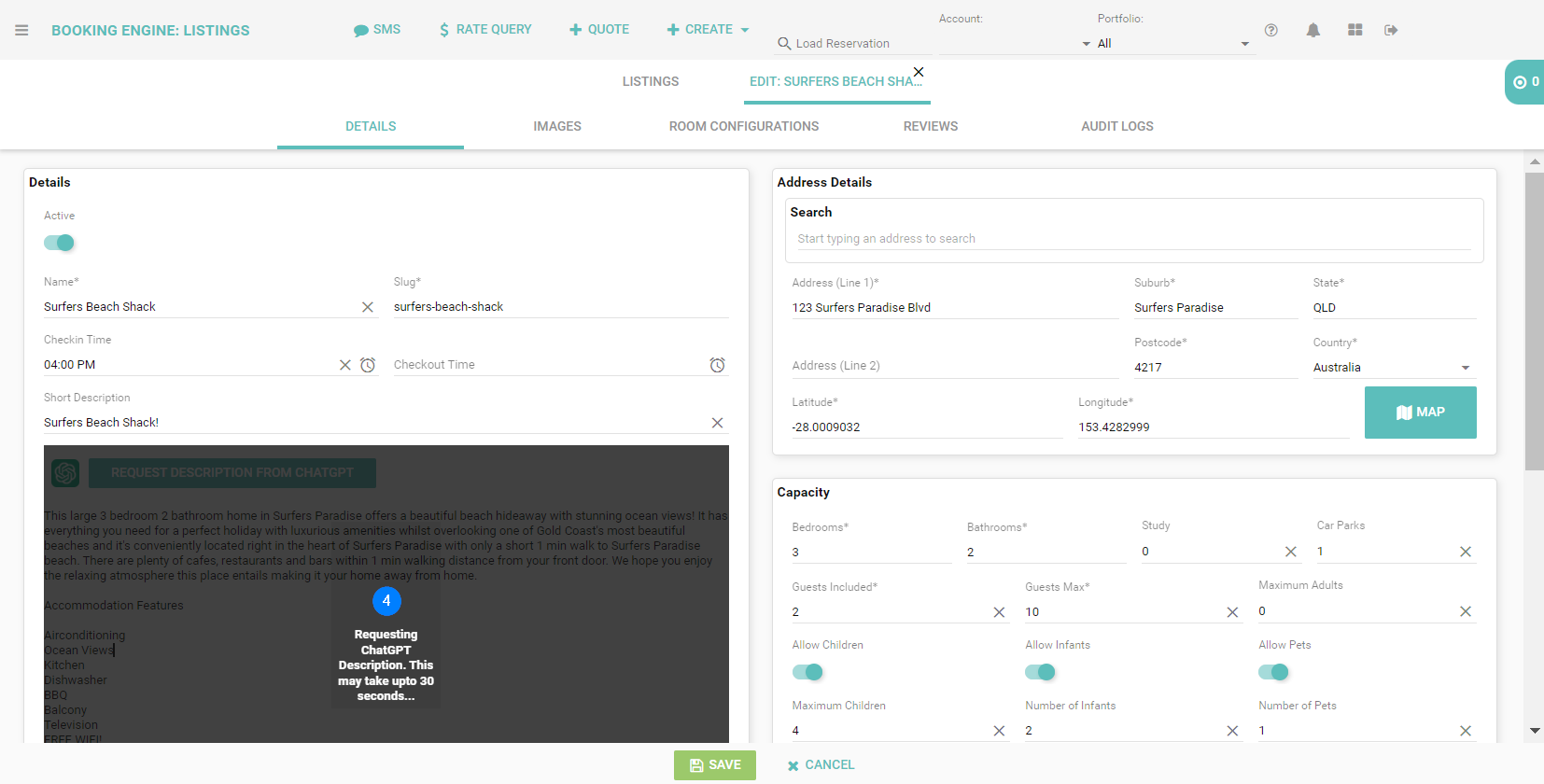
Task: Open the hamburger navigation menu
Action: 21,30
